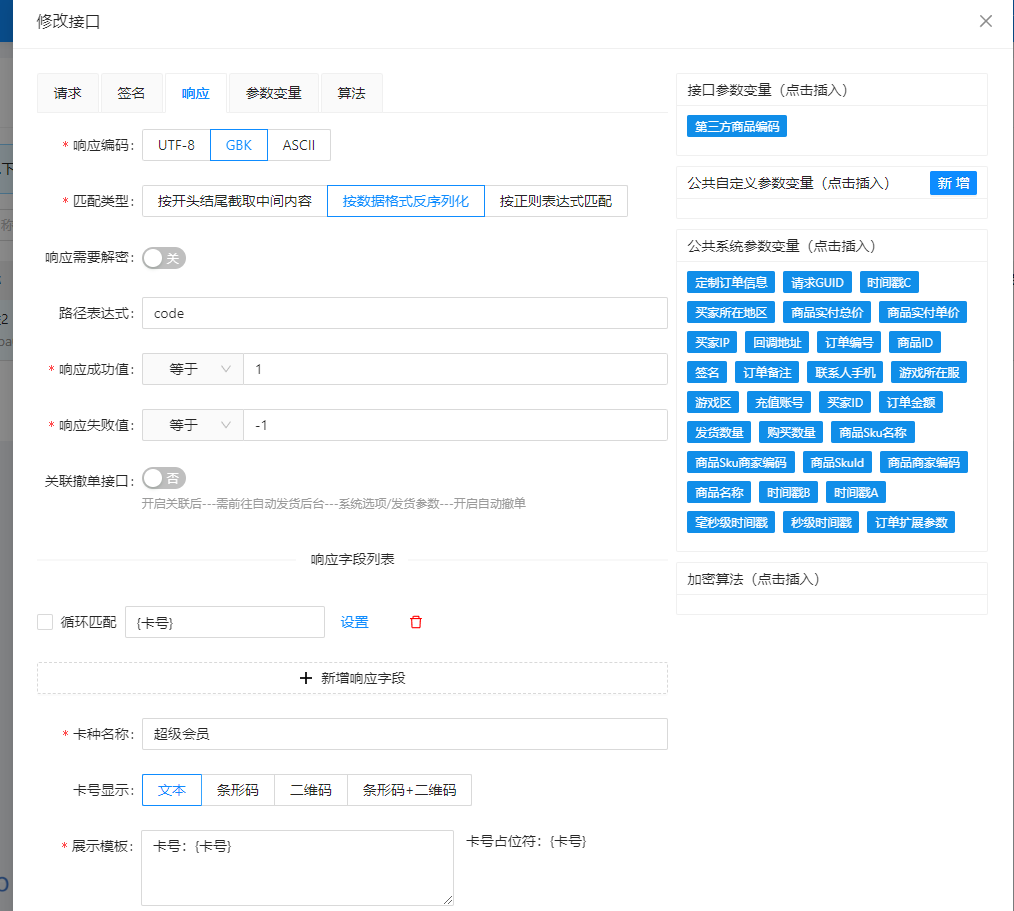Insert 商品ID variable tag
1014x911 pixels.
click(914, 343)
